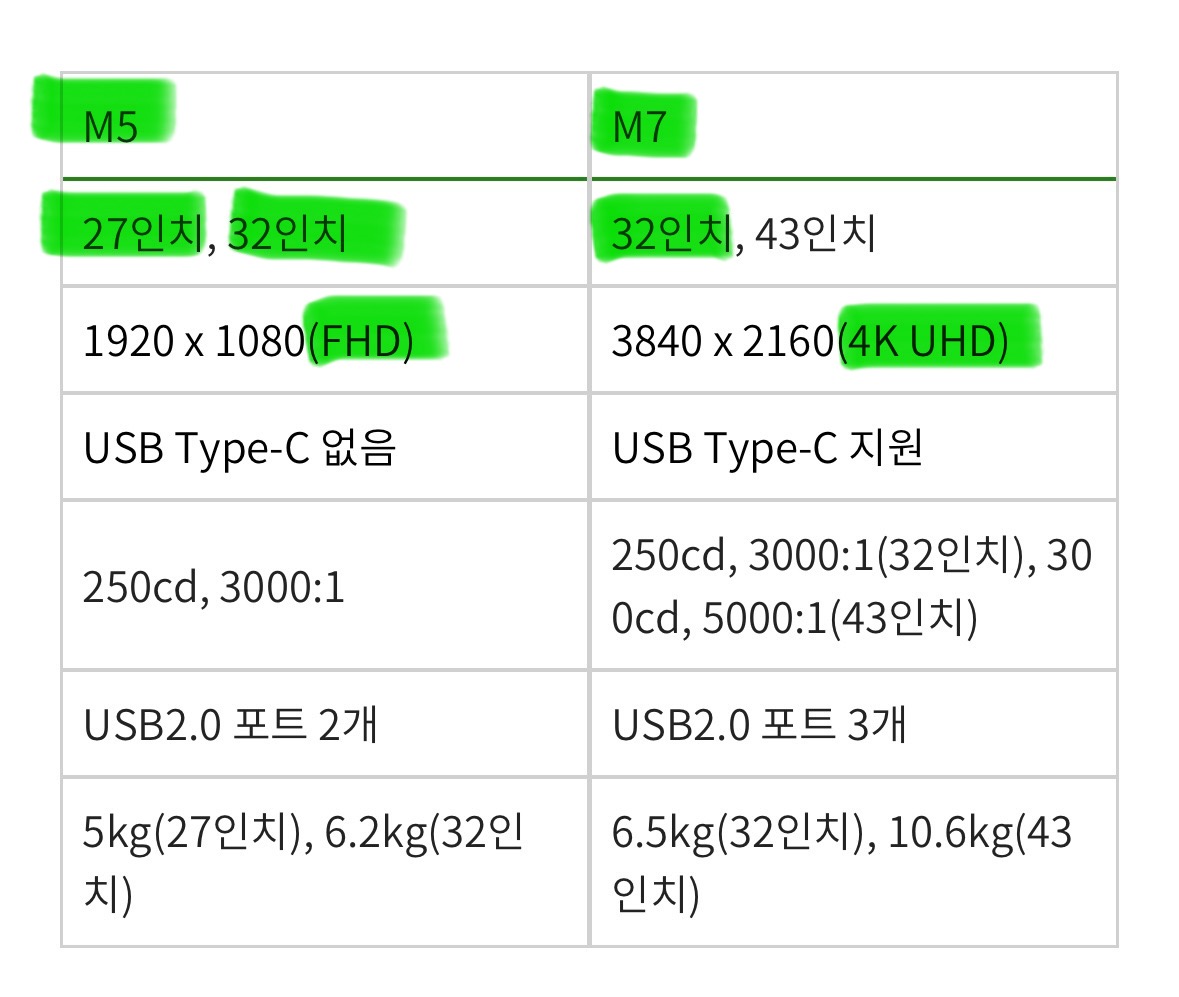Click the 1920 x 1080 resolution text
The height and width of the screenshot is (997, 1179).
pos(193,341)
